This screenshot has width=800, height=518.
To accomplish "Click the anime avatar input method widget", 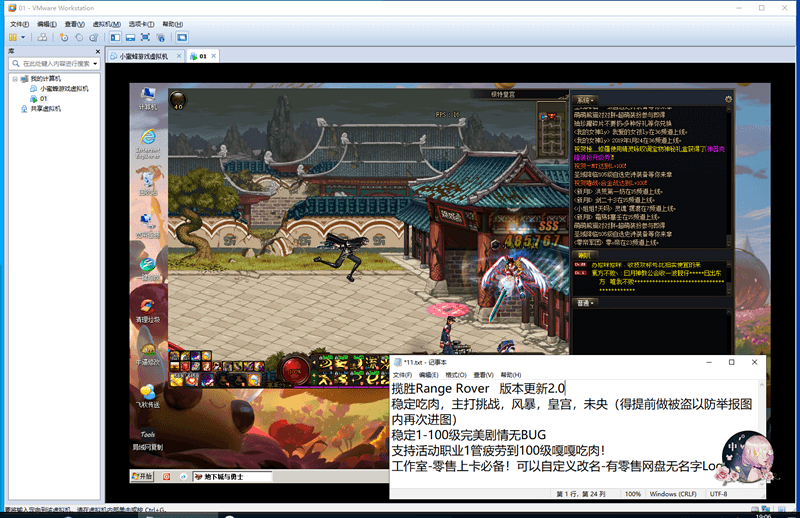I will (748, 457).
